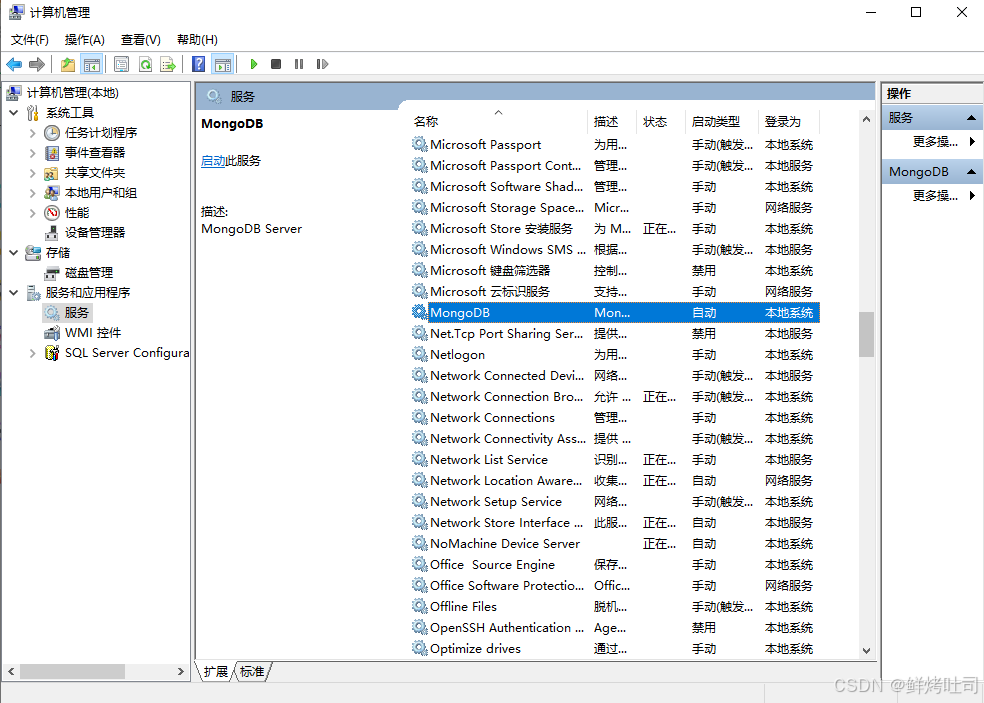Screen dimensions: 984x703
Task: Open 设备管理器 in the tree
Action: pos(95,233)
